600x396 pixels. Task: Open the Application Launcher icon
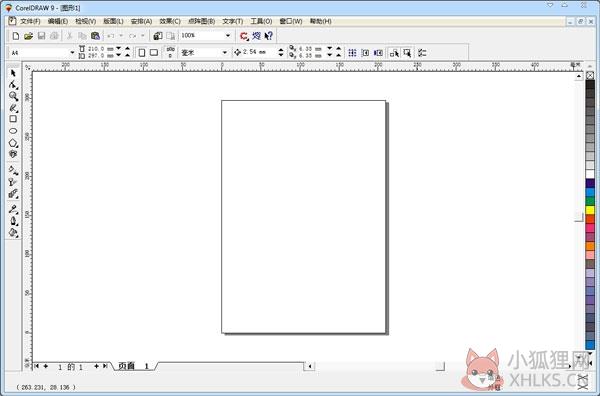pos(244,36)
